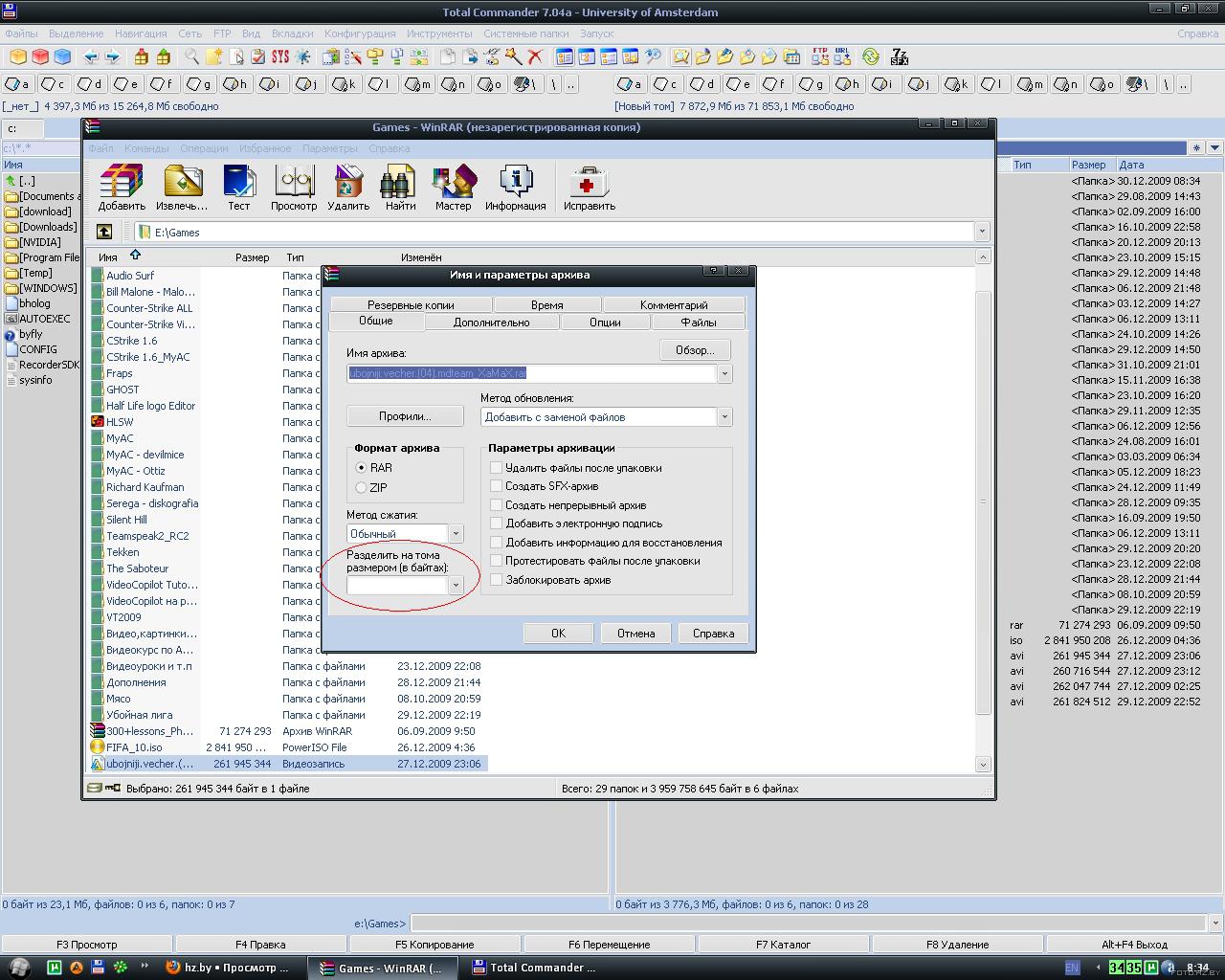Image resolution: width=1225 pixels, height=980 pixels.
Task: Open Метод обновления dropdown
Action: [724, 417]
